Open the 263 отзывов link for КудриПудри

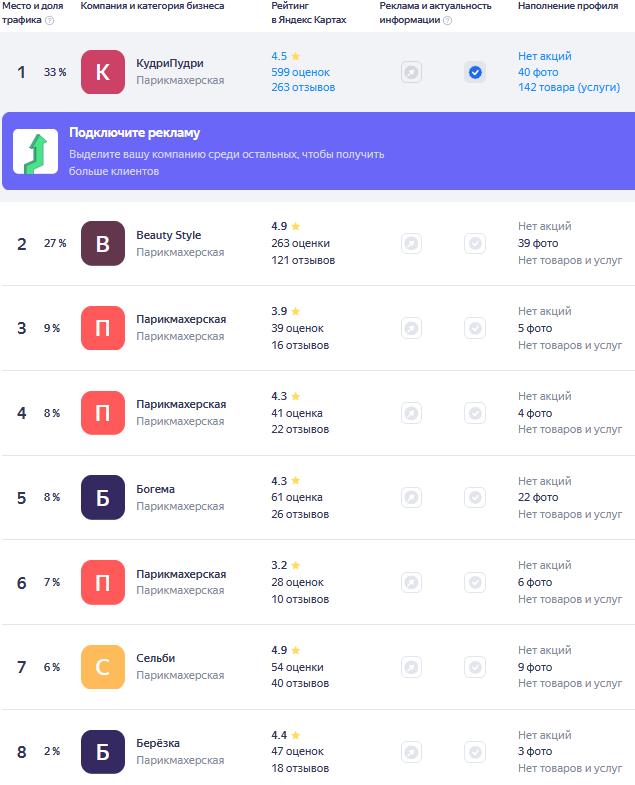303,87
